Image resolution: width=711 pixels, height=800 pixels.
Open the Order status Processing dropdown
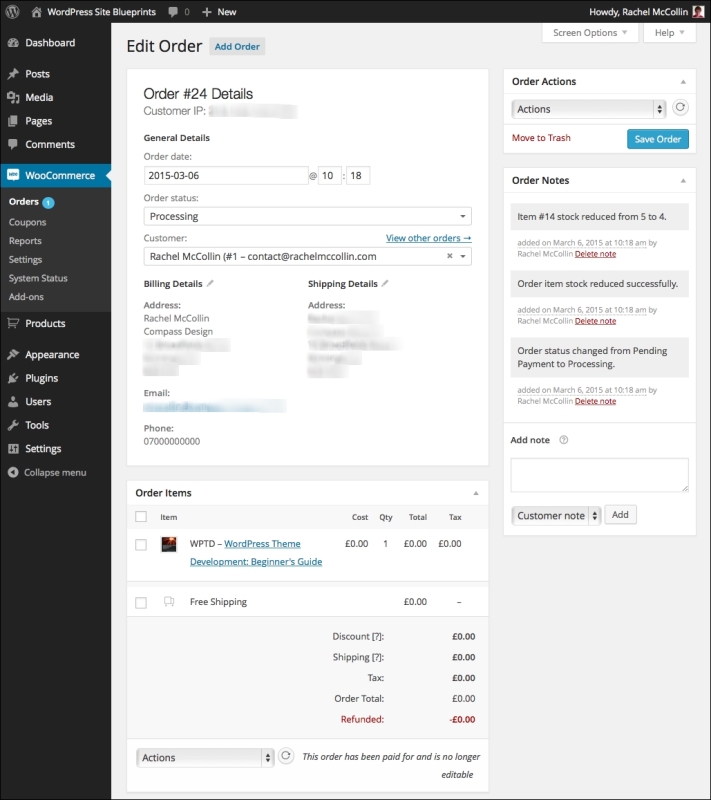pyautogui.click(x=308, y=216)
